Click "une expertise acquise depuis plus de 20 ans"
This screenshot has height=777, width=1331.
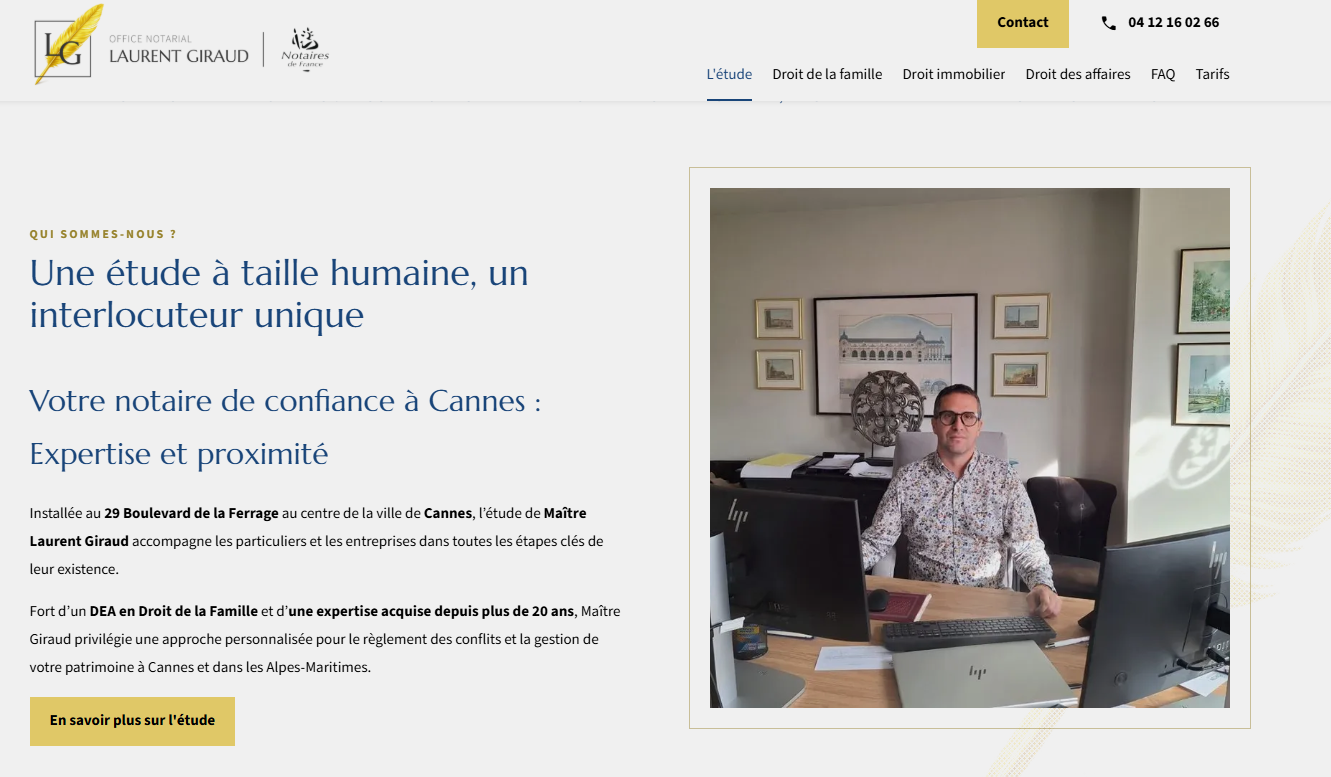click(431, 611)
